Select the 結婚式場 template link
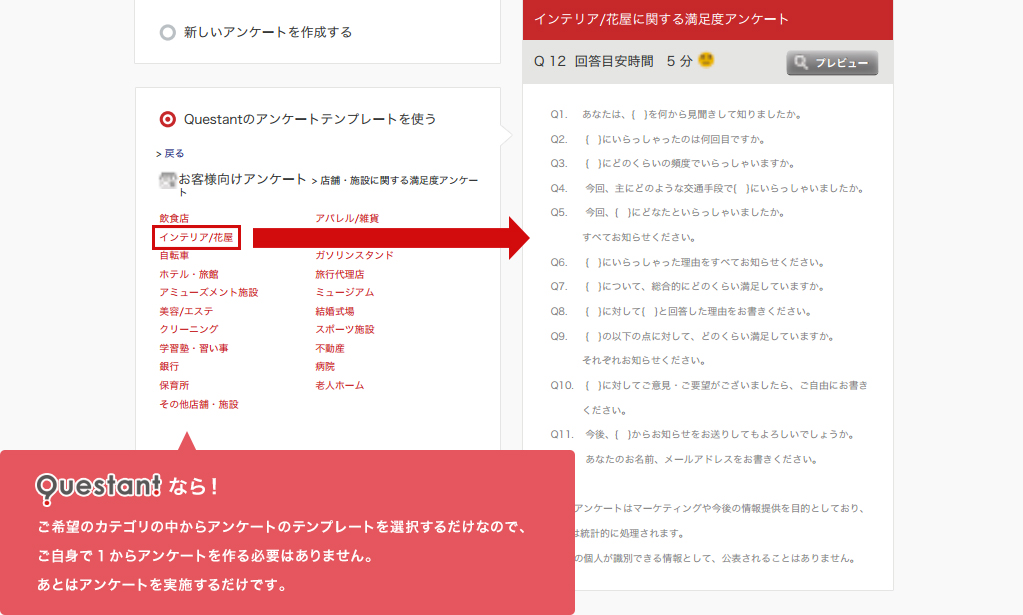 pyautogui.click(x=335, y=312)
